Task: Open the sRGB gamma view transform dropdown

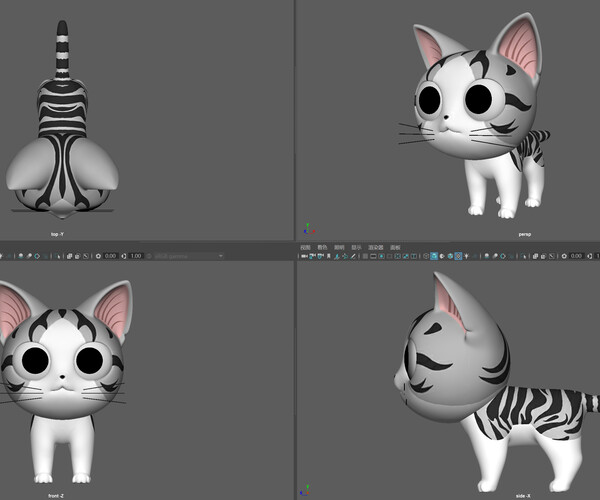Action: [189, 256]
